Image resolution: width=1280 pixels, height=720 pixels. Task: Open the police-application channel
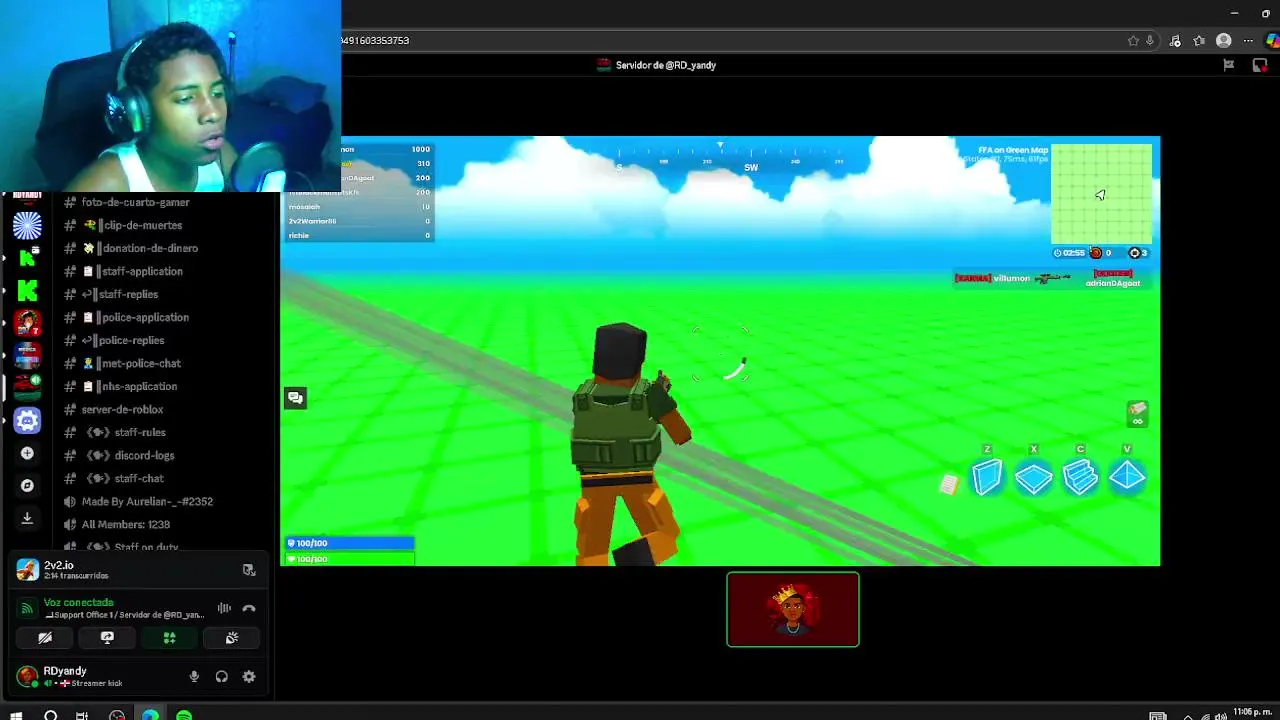click(136, 317)
